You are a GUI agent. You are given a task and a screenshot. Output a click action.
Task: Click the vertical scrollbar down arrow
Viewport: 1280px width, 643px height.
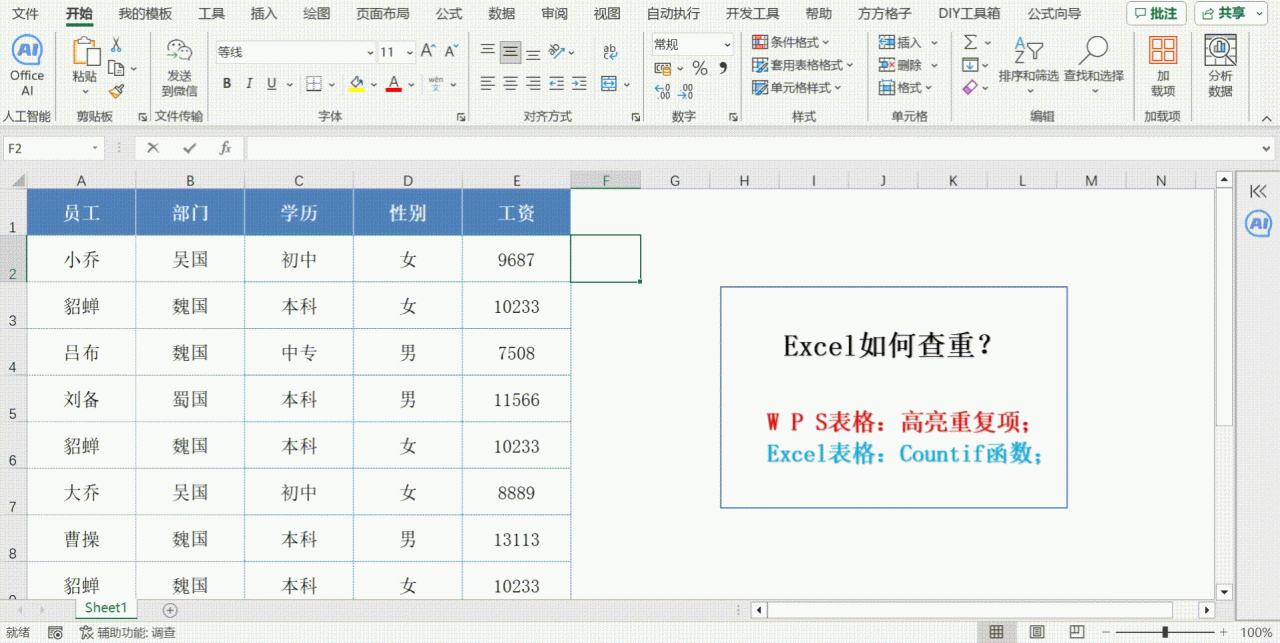coord(1224,592)
